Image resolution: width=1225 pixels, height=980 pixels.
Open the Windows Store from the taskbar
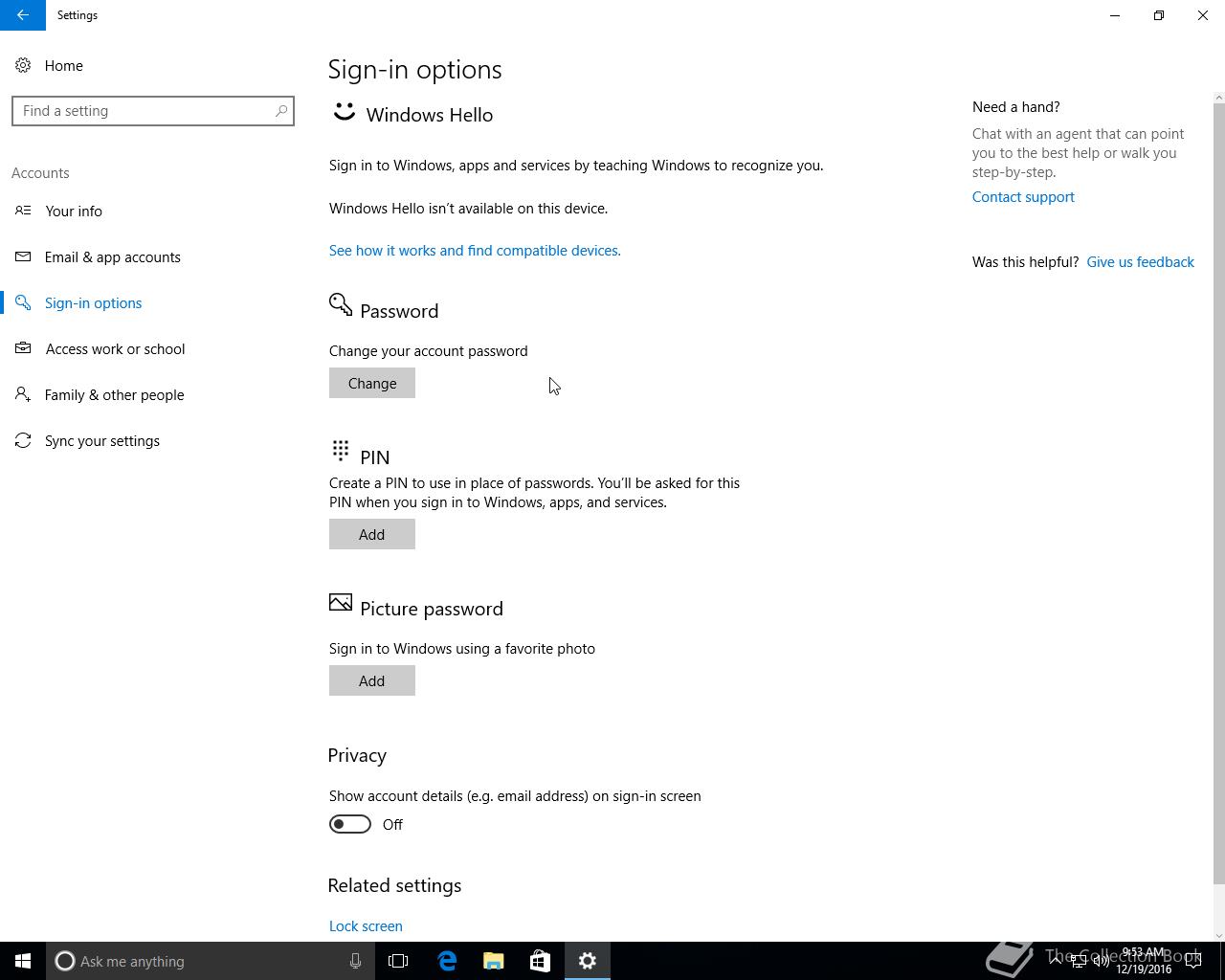click(x=540, y=961)
